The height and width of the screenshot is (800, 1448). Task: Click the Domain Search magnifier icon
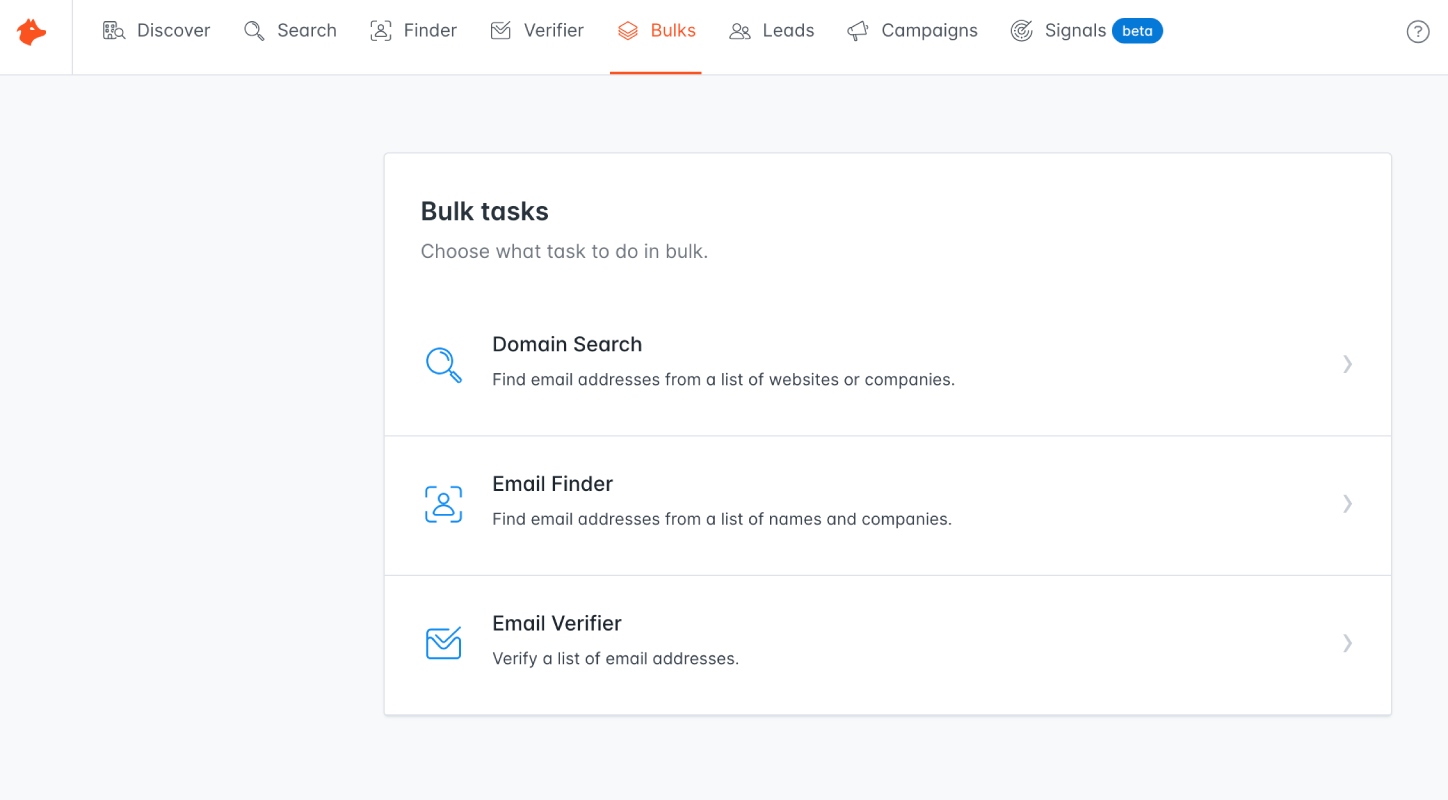tap(444, 365)
